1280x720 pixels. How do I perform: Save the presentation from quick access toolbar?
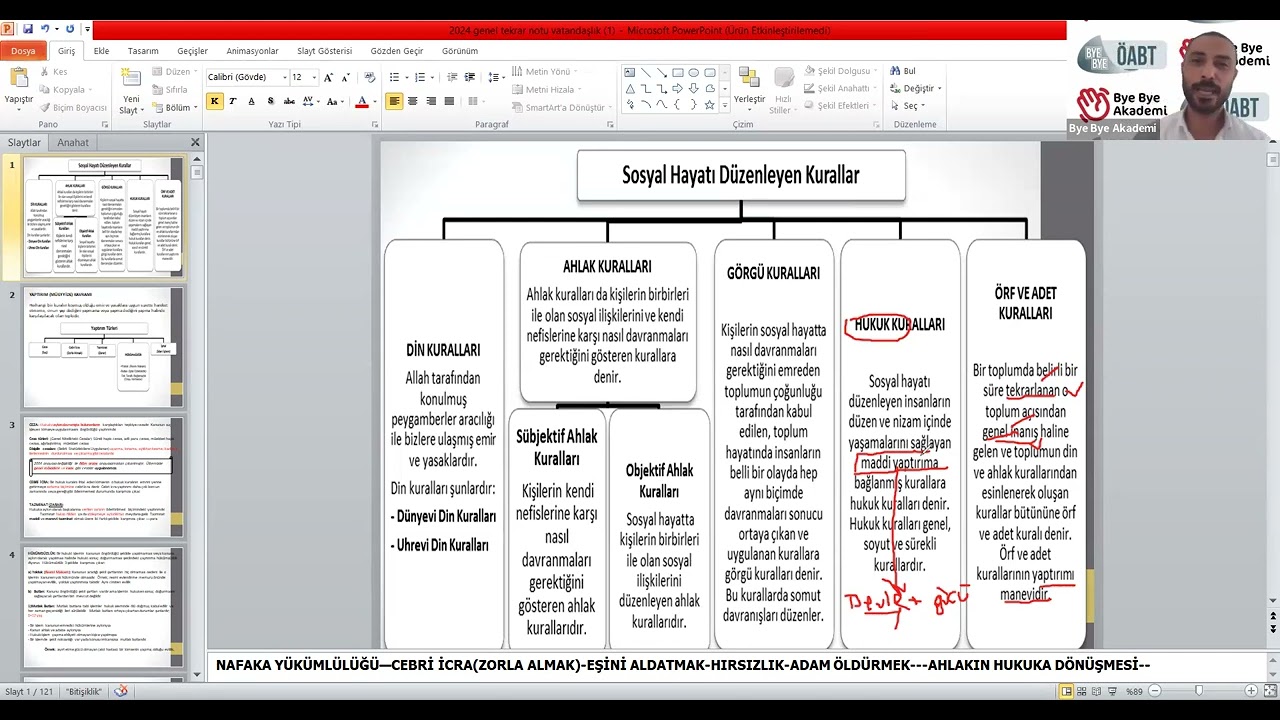pos(27,29)
